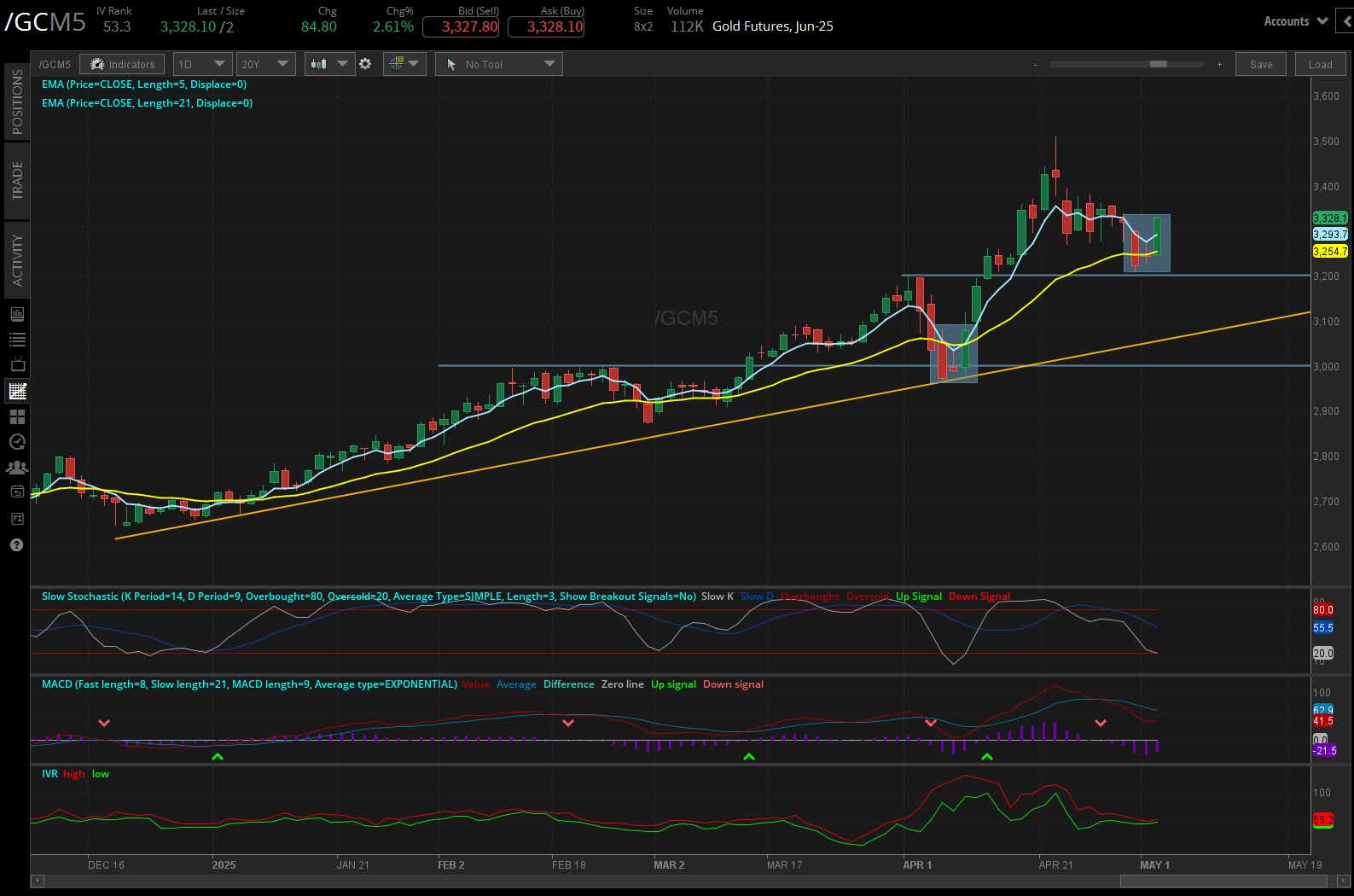Click the horizontal scrollbar left arrow
This screenshot has height=896, width=1354.
click(x=37, y=880)
